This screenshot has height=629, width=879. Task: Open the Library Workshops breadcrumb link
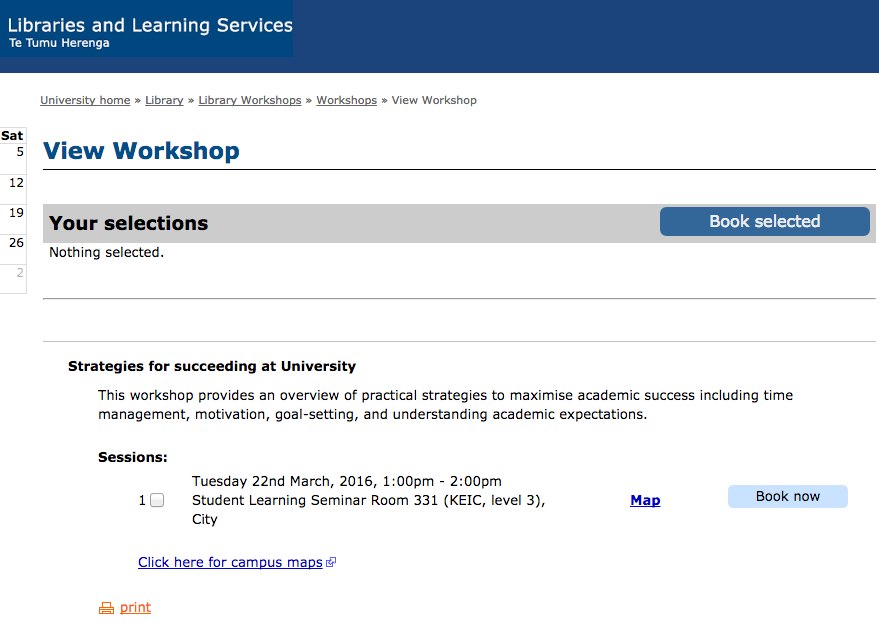[250, 100]
